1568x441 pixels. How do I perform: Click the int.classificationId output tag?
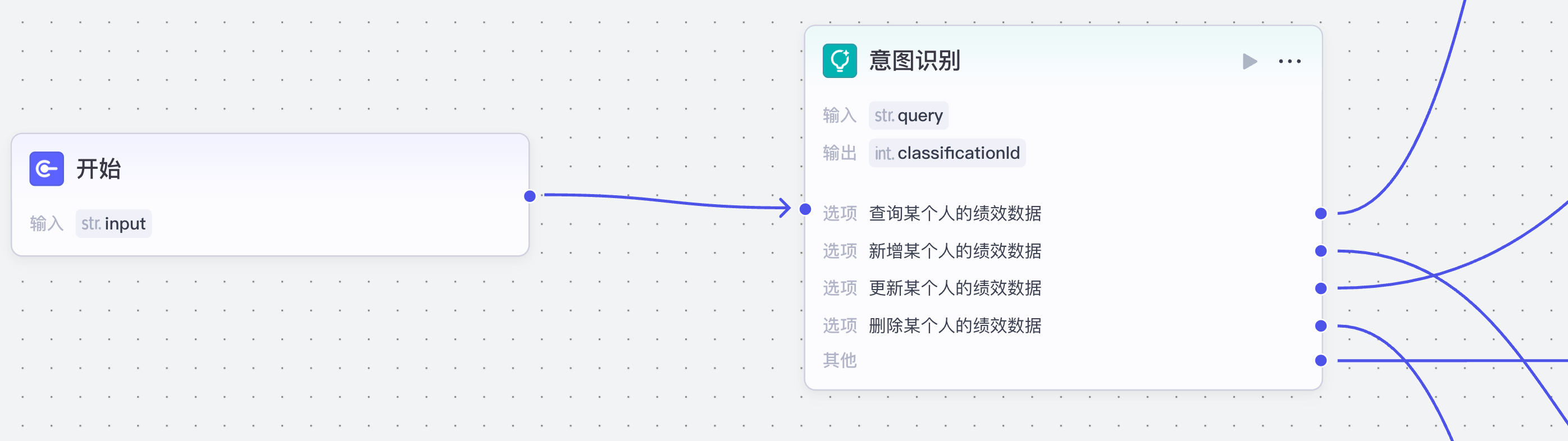(x=946, y=153)
